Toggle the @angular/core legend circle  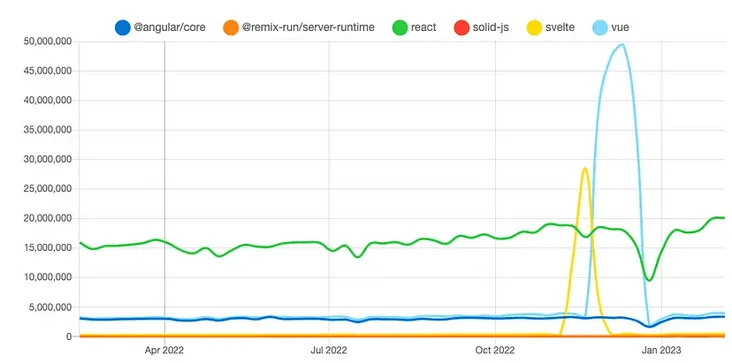point(122,28)
